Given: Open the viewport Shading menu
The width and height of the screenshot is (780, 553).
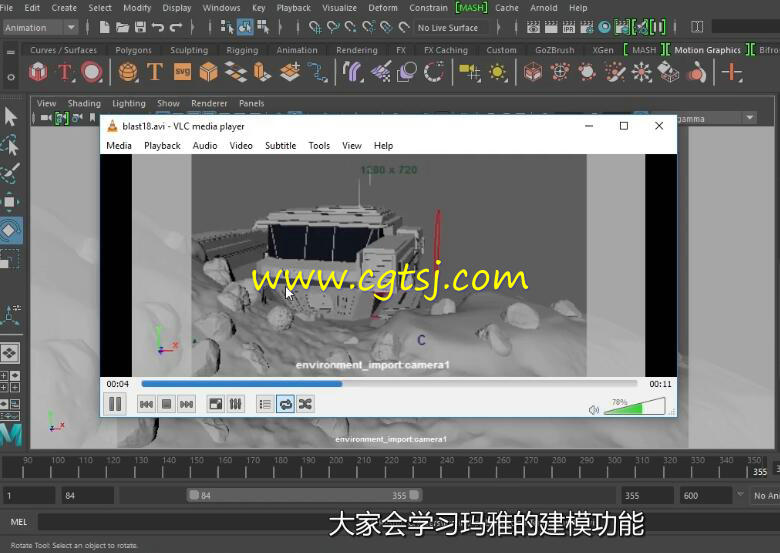Looking at the screenshot, I should (x=84, y=103).
